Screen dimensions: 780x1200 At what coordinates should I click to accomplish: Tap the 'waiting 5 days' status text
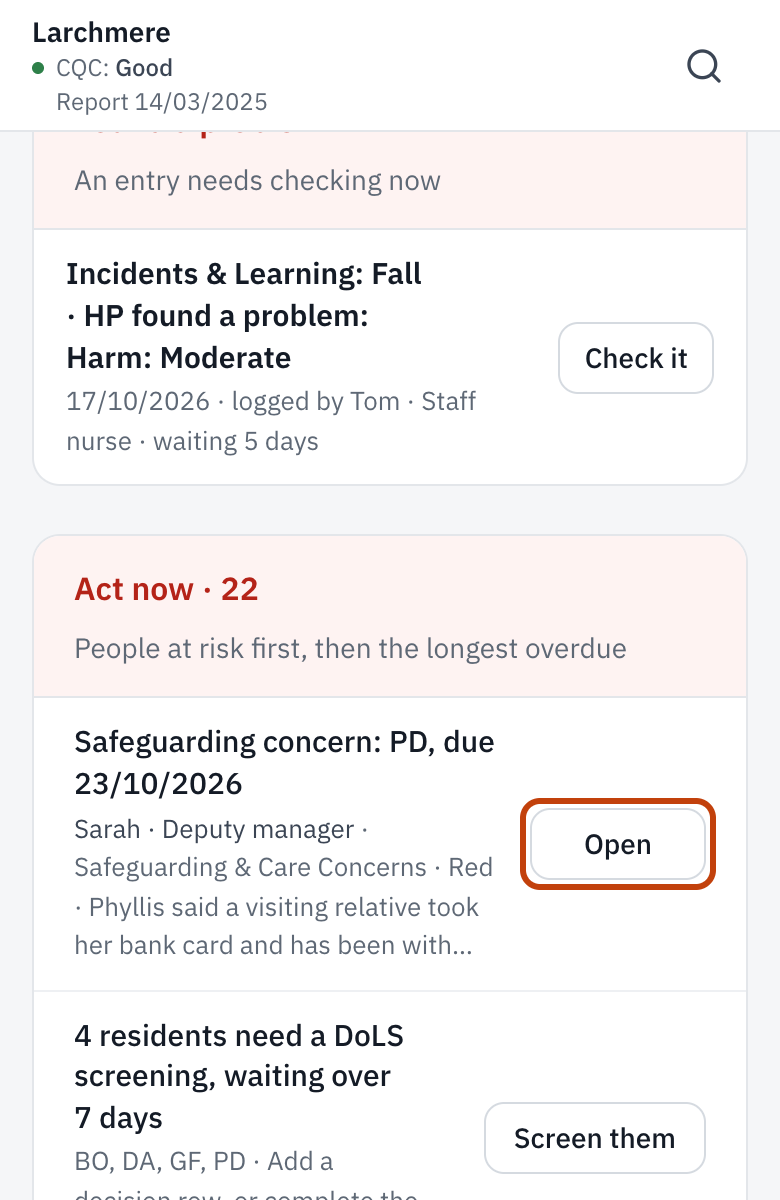(x=236, y=442)
